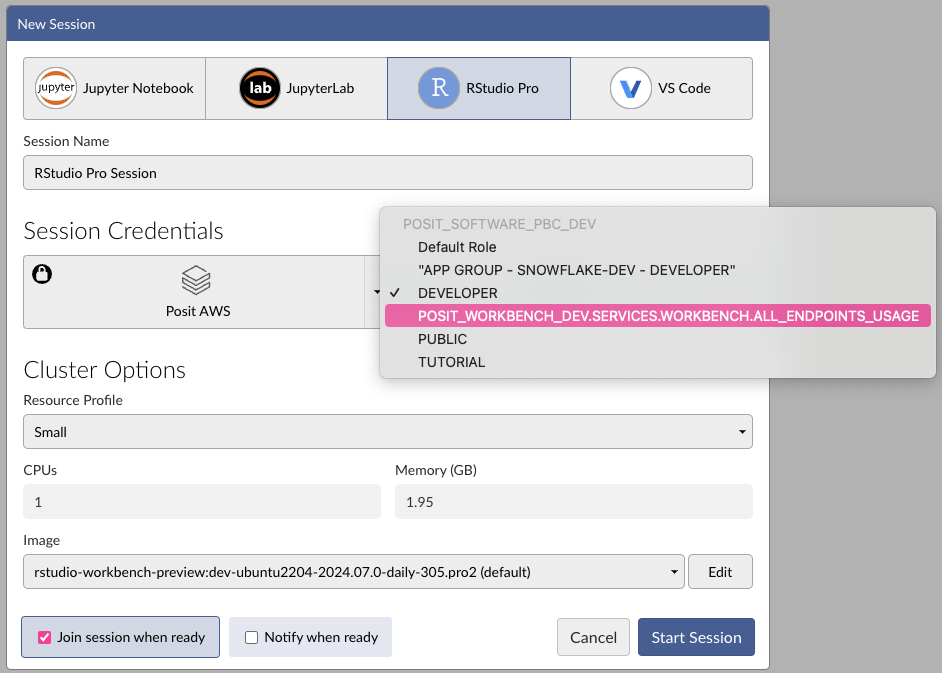
Task: Open the Image selection dropdown
Action: tap(353, 571)
